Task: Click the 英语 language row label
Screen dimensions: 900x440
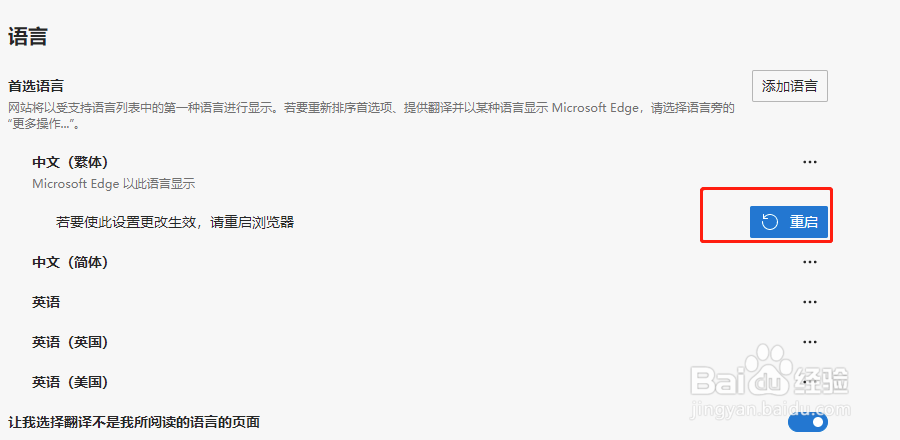Action: coord(46,302)
